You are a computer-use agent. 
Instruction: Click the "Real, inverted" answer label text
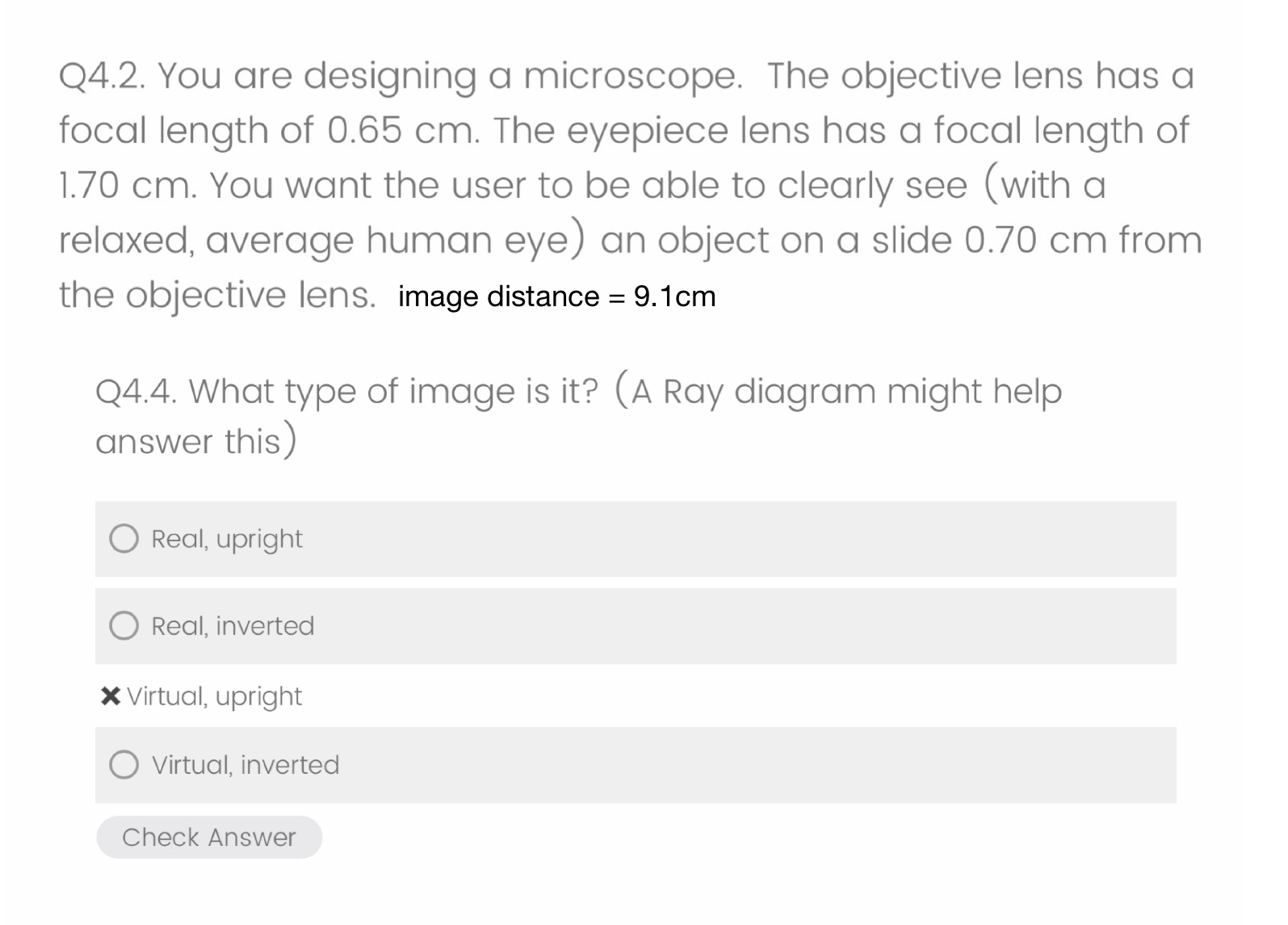coord(232,625)
